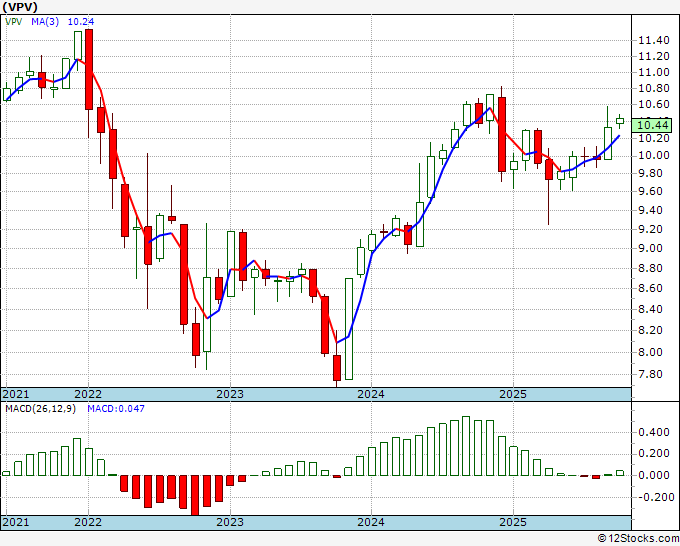The height and width of the screenshot is (546, 680).
Task: Click the current price tag 10.44
Action: 651,126
